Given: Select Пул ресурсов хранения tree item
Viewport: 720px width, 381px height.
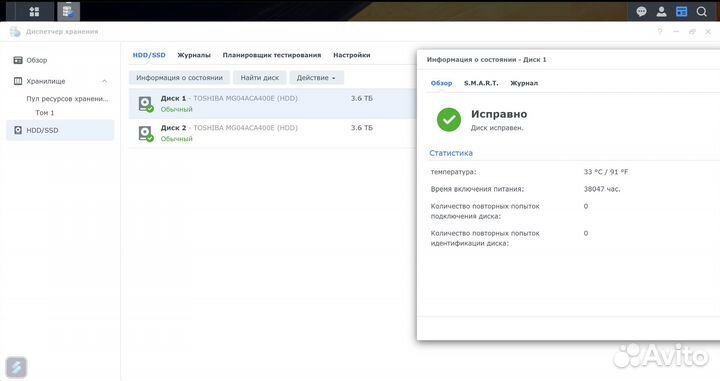Looking at the screenshot, I should 67,99.
